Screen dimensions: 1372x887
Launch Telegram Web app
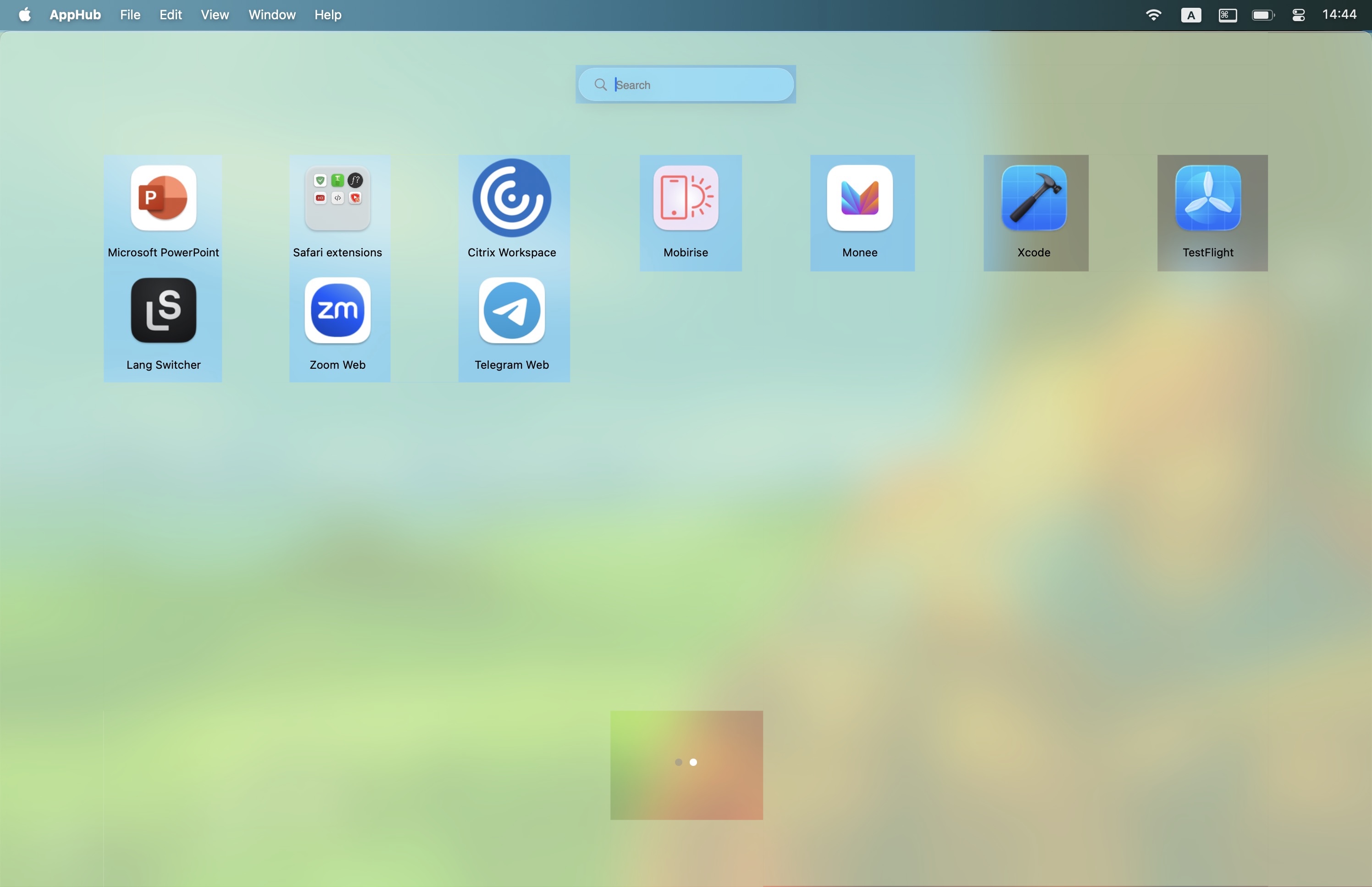pos(511,310)
